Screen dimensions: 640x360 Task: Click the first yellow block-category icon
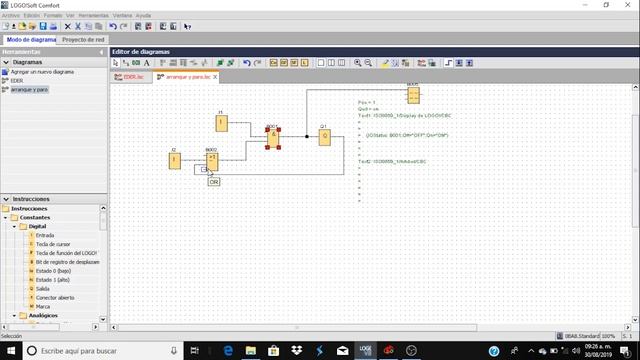point(273,63)
